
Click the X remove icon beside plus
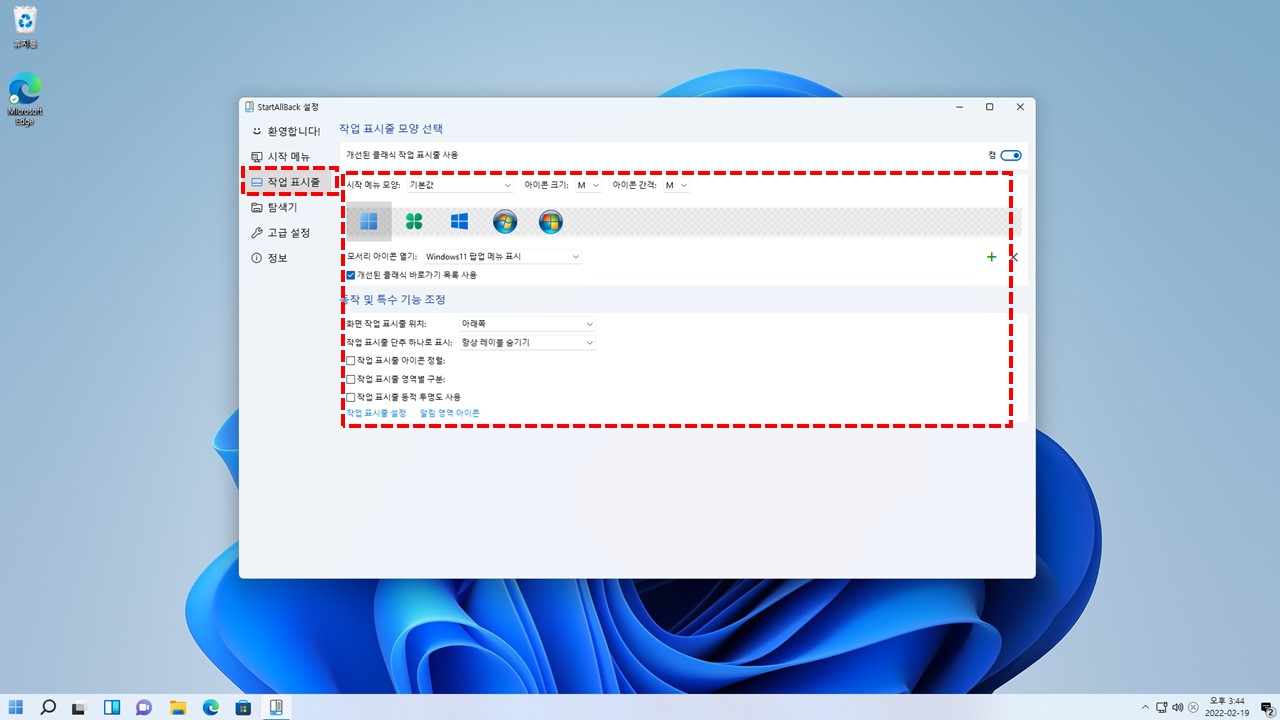[1014, 257]
